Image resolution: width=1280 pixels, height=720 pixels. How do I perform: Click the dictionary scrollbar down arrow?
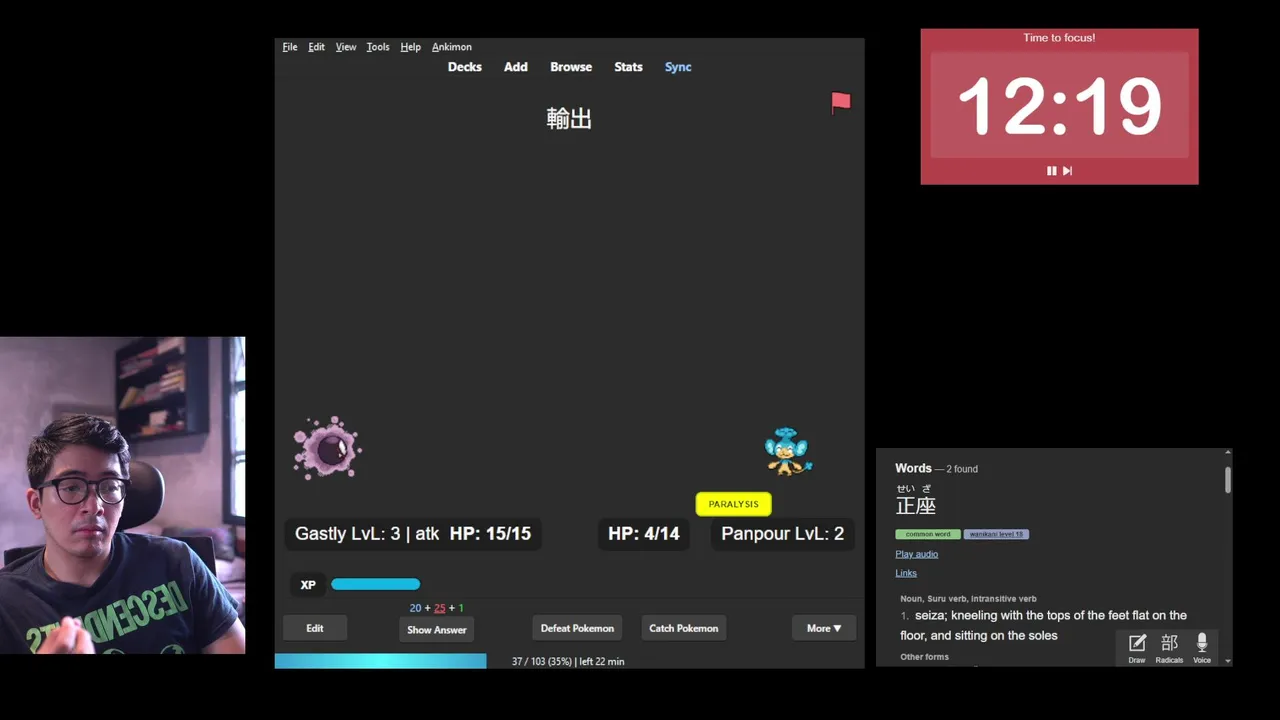click(1228, 661)
